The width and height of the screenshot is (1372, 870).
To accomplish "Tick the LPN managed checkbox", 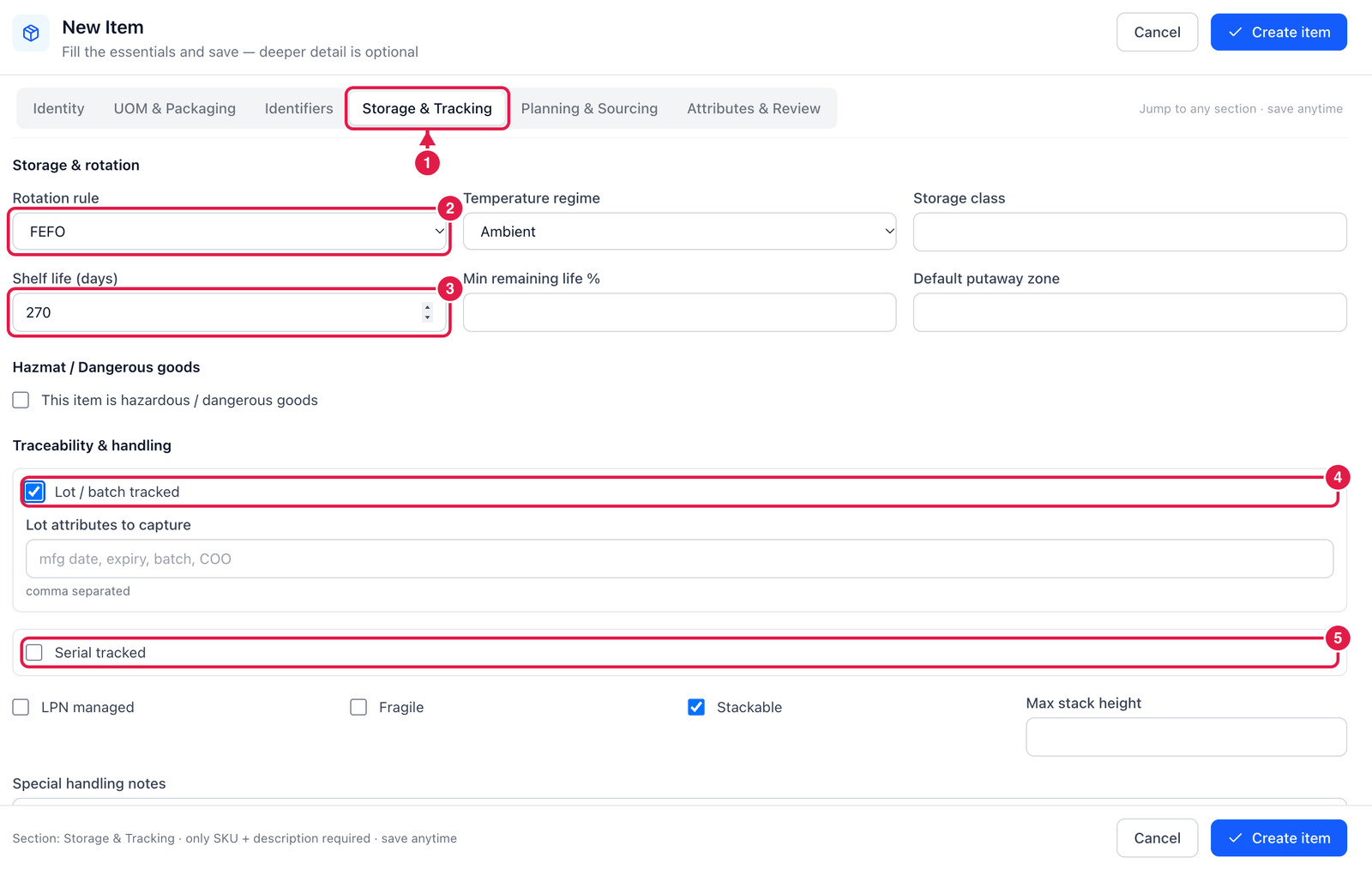I will [x=21, y=707].
